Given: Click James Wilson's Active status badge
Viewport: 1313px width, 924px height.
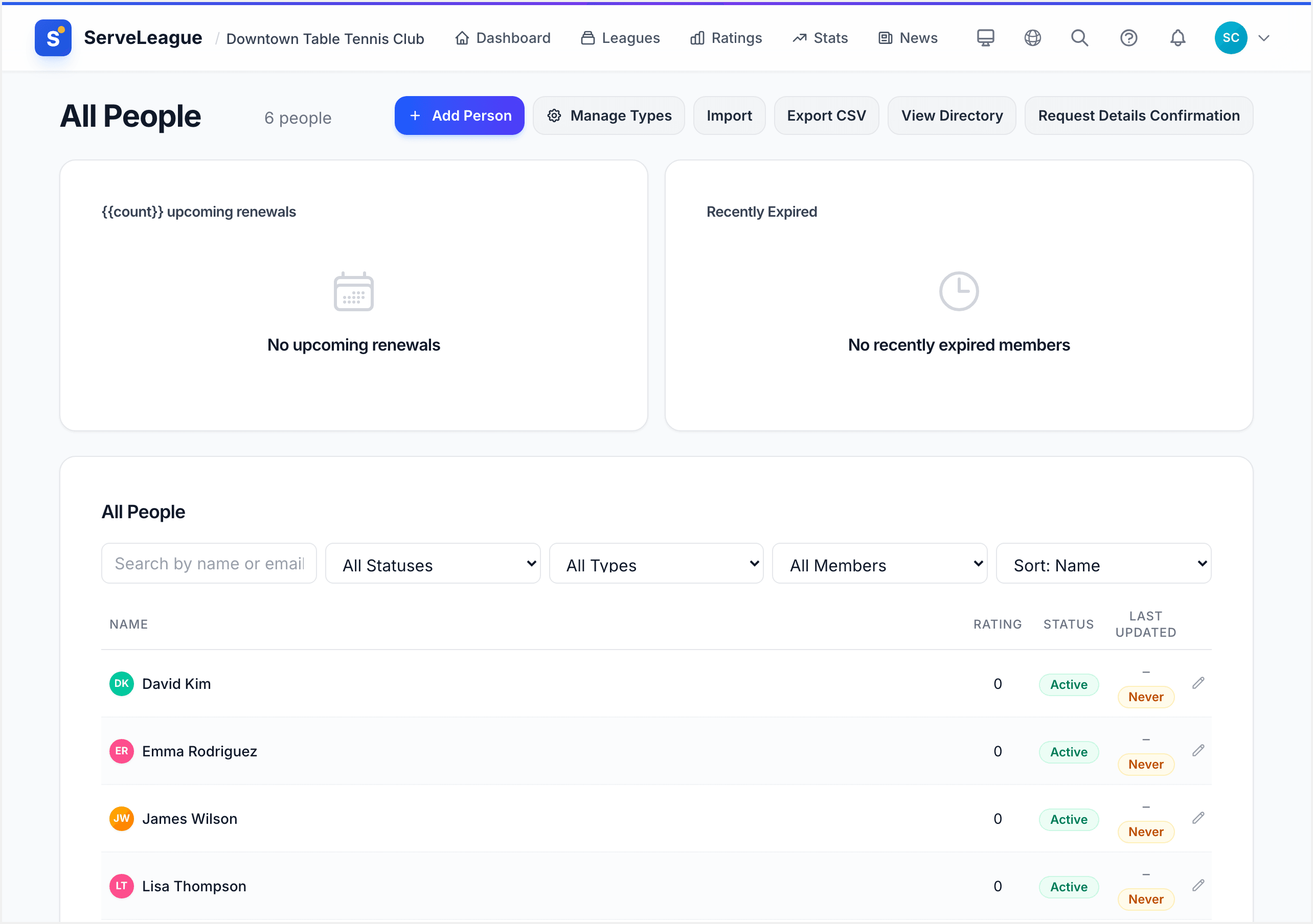Looking at the screenshot, I should tap(1068, 819).
